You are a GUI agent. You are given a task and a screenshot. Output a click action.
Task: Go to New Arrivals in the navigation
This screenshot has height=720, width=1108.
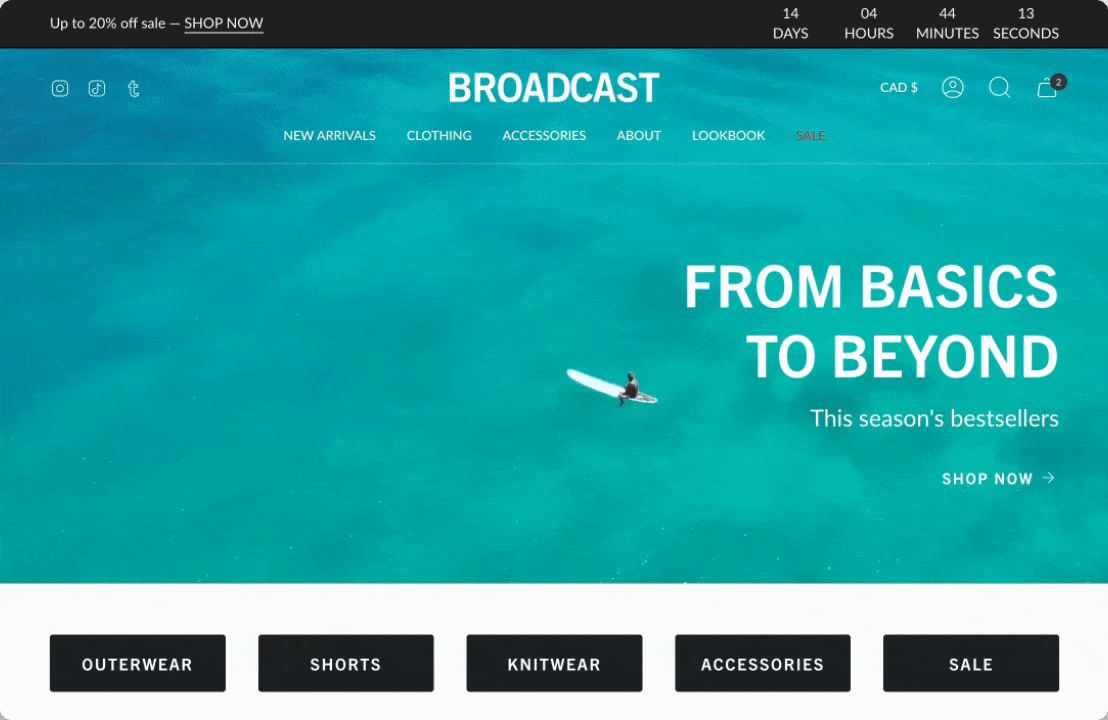pyautogui.click(x=329, y=135)
